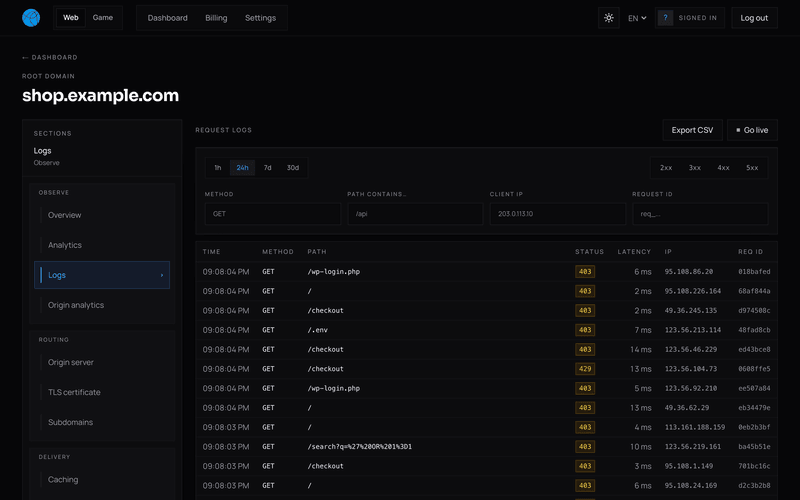Select the 24h time range
The image size is (800, 500).
pos(242,167)
